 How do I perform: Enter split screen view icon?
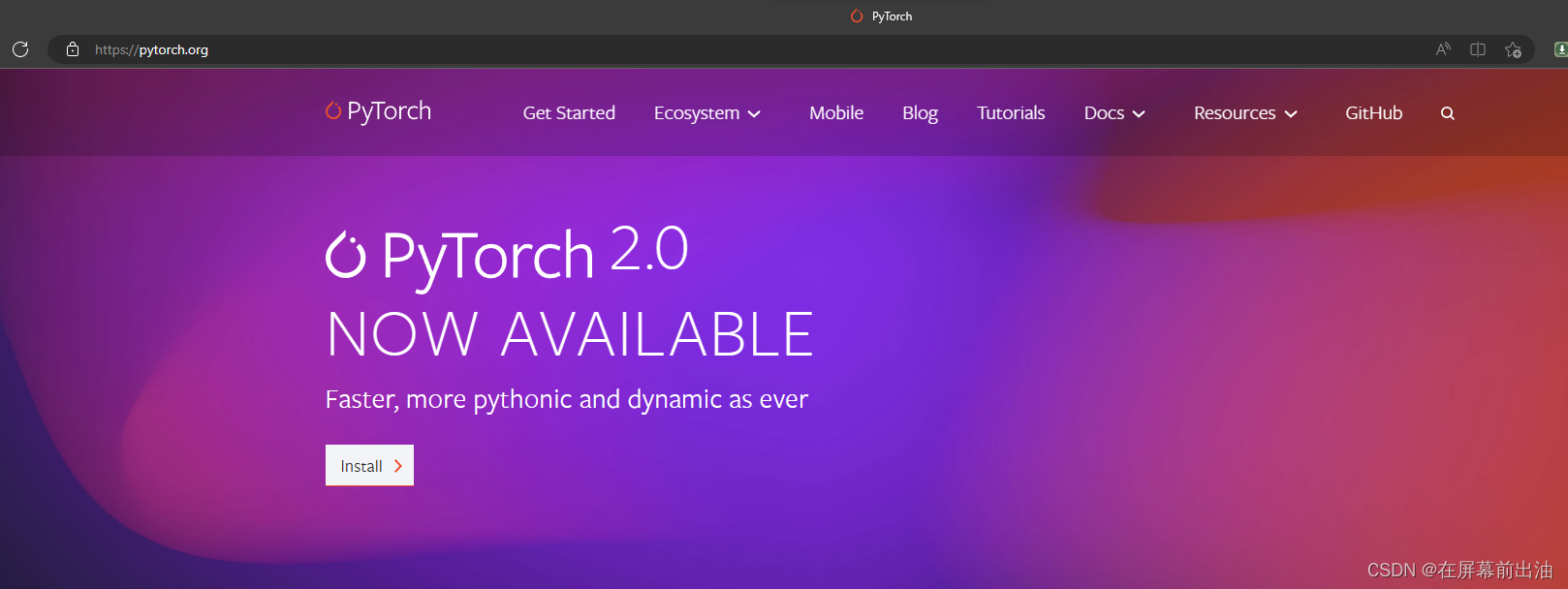pos(1478,49)
